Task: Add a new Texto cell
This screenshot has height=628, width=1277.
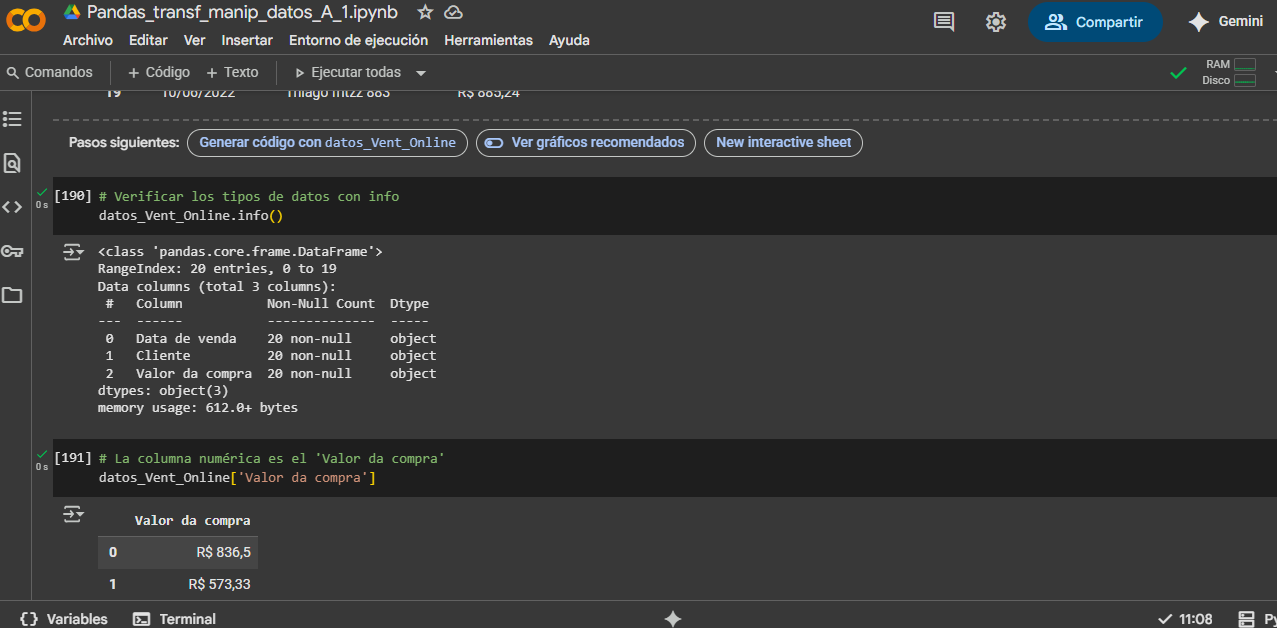Action: (x=232, y=72)
